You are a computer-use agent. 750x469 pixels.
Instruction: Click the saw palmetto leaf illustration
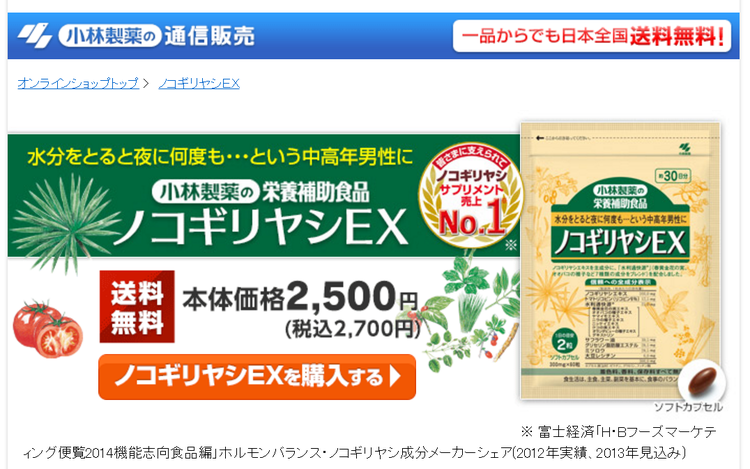click(65, 223)
